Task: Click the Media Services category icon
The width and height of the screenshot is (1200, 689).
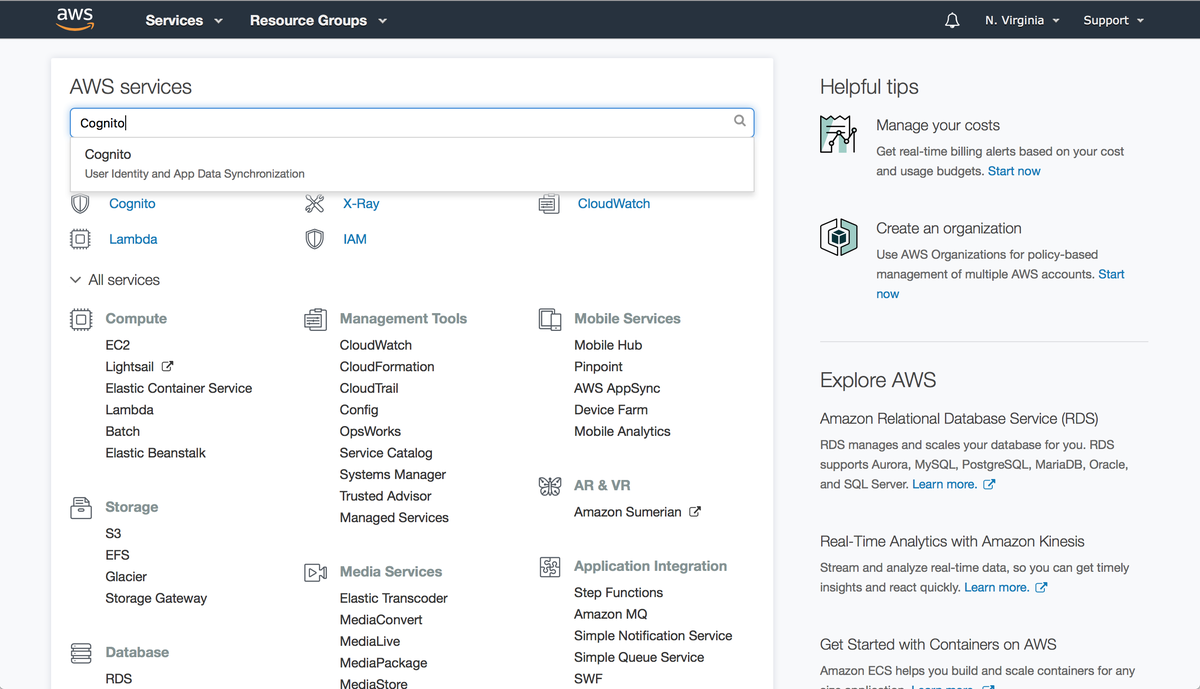Action: [x=315, y=571]
